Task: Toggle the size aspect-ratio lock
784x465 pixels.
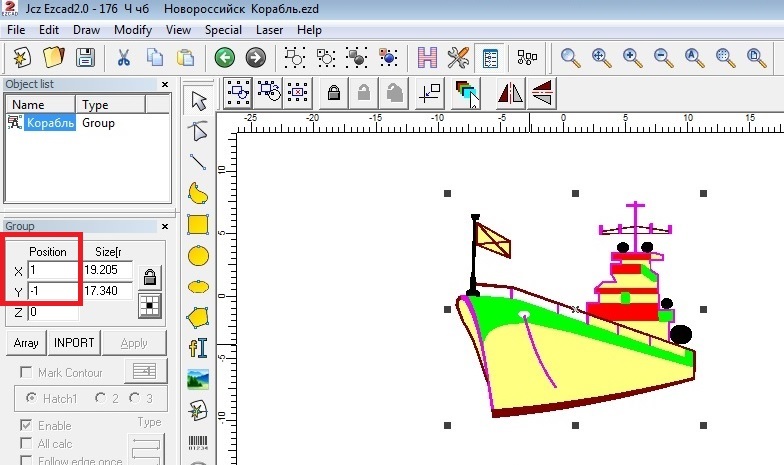Action: click(x=150, y=277)
